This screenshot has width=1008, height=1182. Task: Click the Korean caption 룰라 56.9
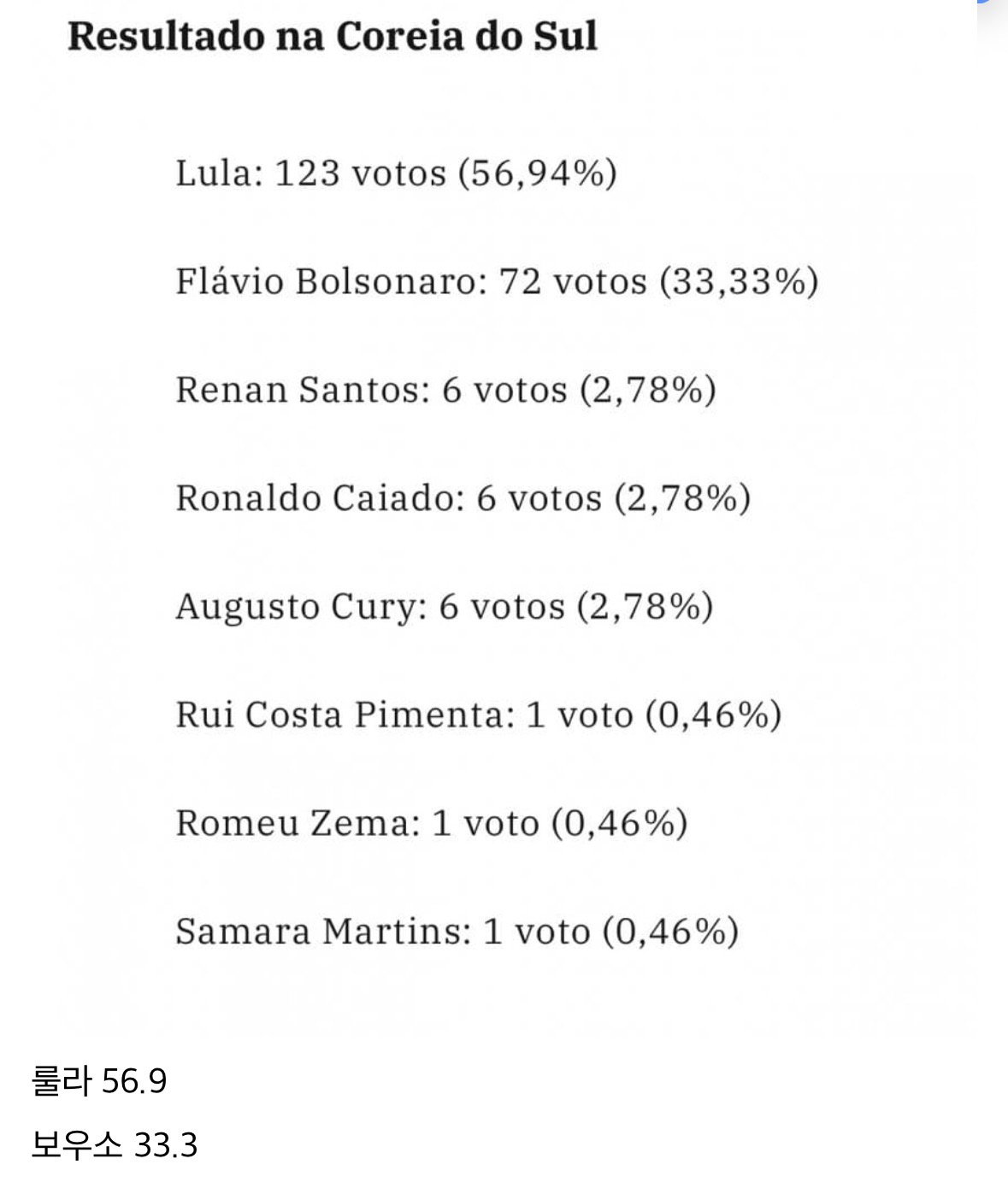[x=99, y=1082]
